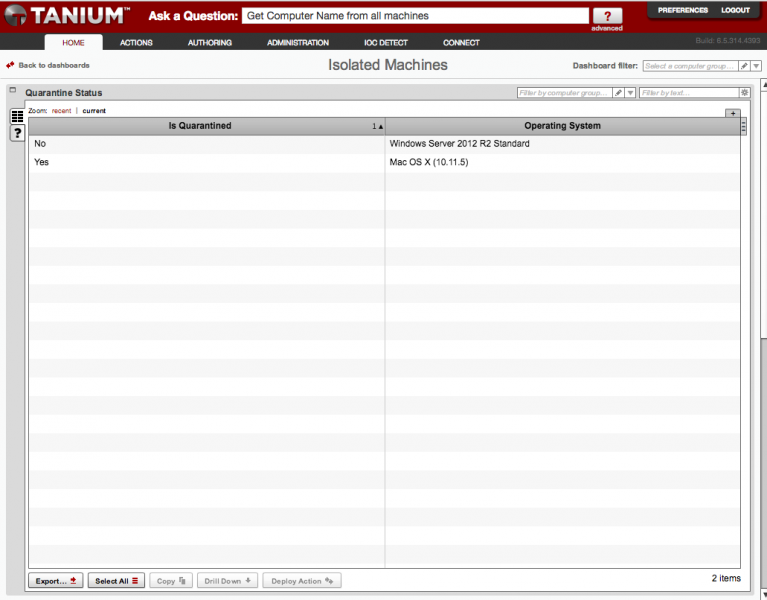This screenshot has width=767, height=600.
Task: Show the question details view tab
Action: (17, 133)
